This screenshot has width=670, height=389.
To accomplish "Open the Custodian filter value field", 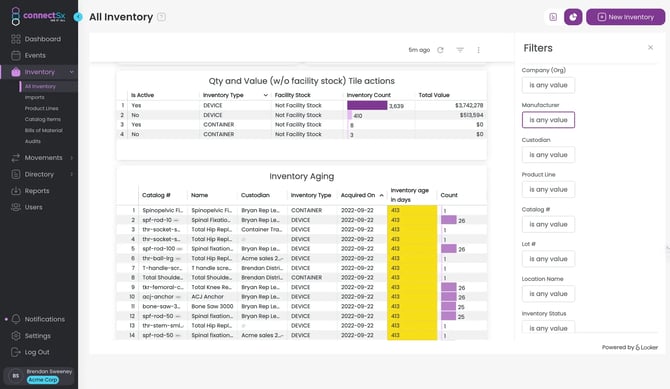I will click(548, 155).
